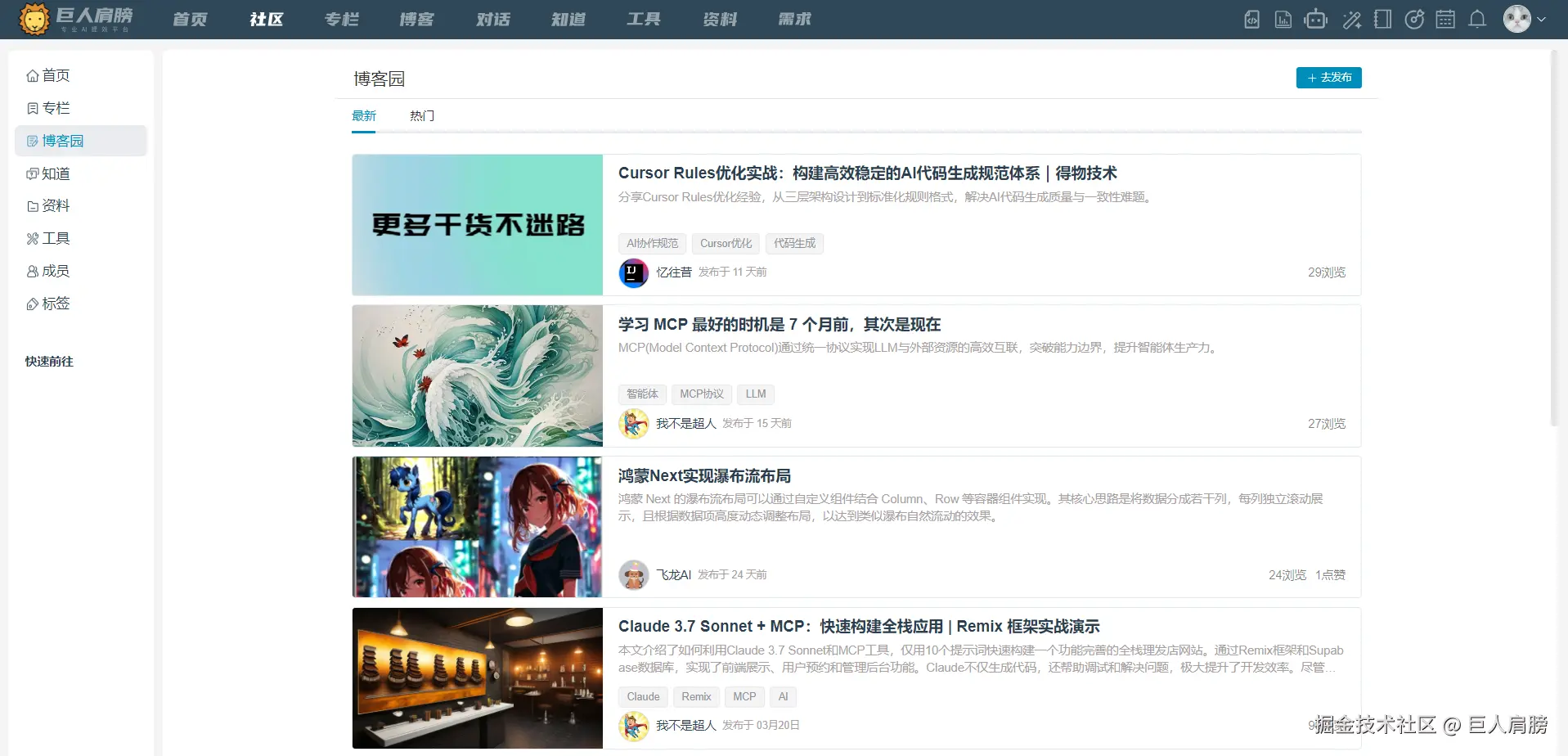Click 我不是超人 avatar on the MCP 时机 post
This screenshot has width=1568, height=756.
tap(633, 424)
